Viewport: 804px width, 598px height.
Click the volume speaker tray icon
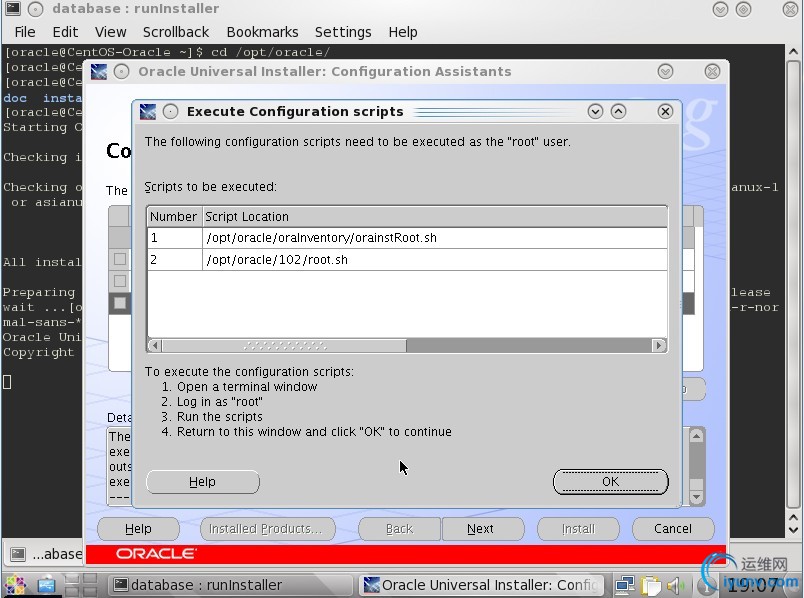(676, 585)
